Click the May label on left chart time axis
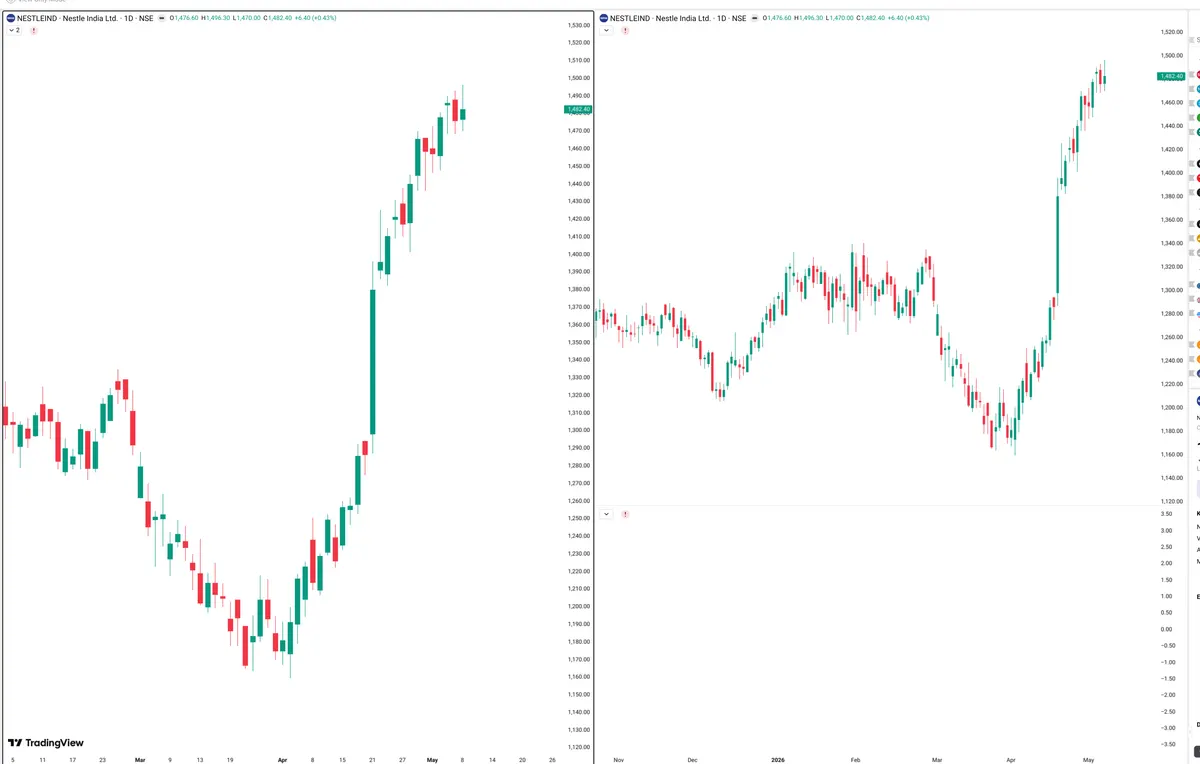This screenshot has width=1200, height=764. pos(432,759)
